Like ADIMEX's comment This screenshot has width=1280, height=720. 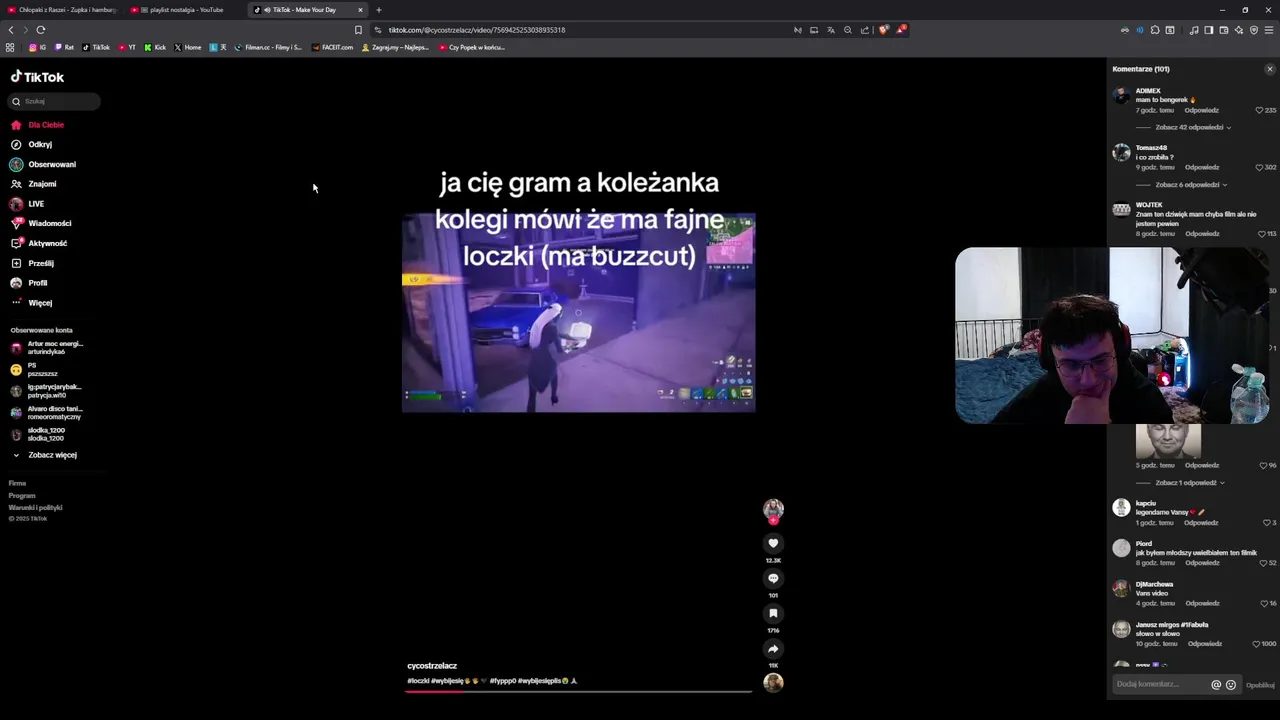[1259, 110]
